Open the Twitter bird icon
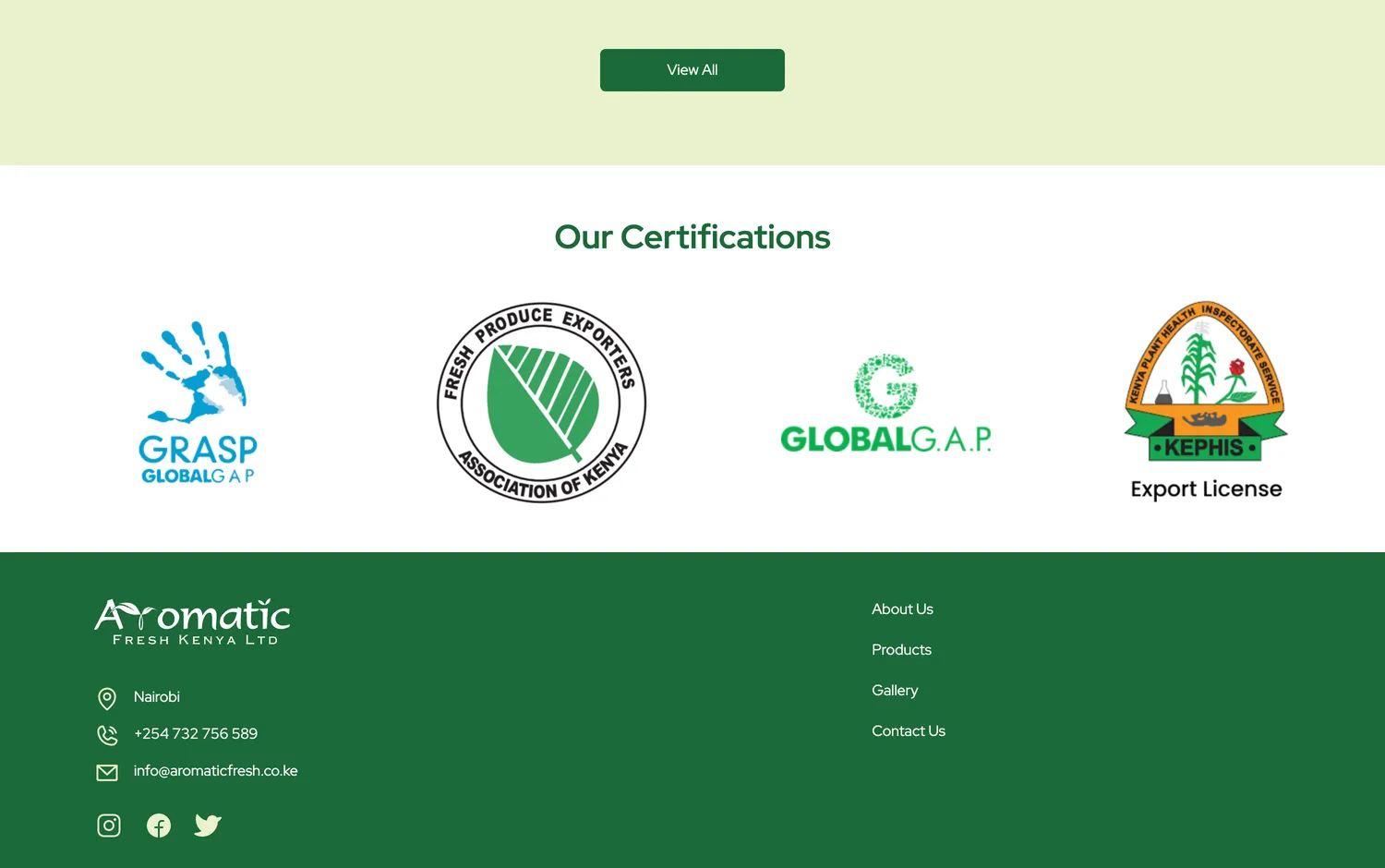This screenshot has width=1385, height=868. coord(208,826)
